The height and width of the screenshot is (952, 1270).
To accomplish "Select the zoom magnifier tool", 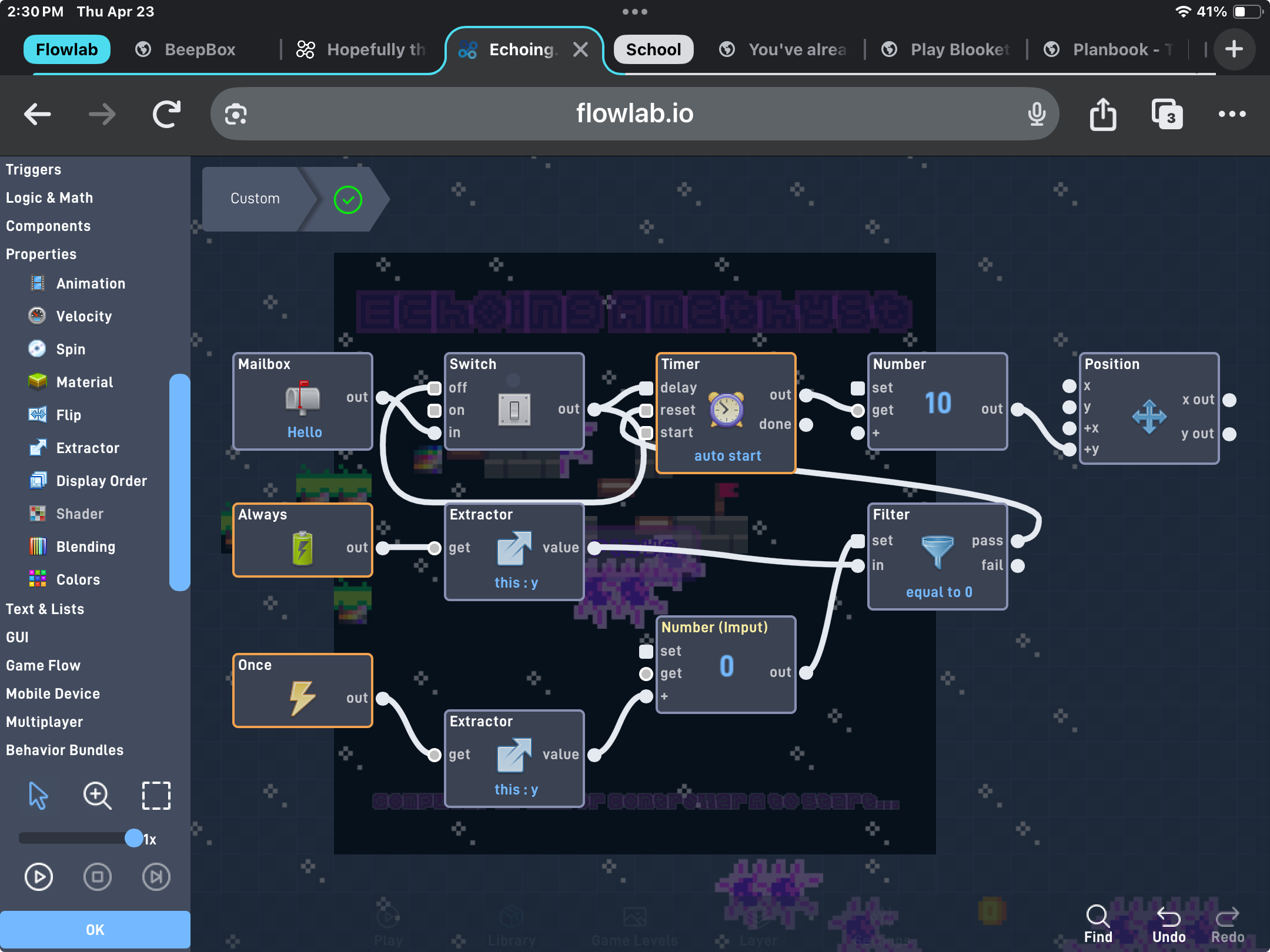I will click(97, 796).
